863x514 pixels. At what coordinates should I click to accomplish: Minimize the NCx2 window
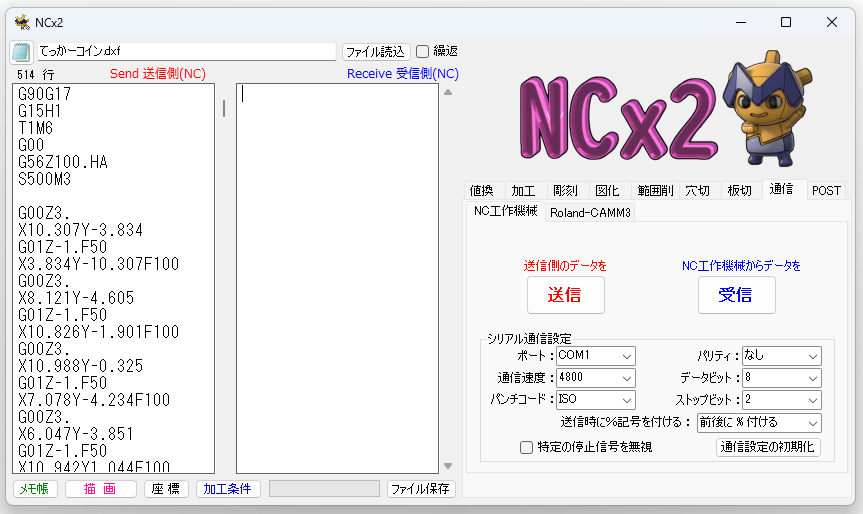point(741,22)
